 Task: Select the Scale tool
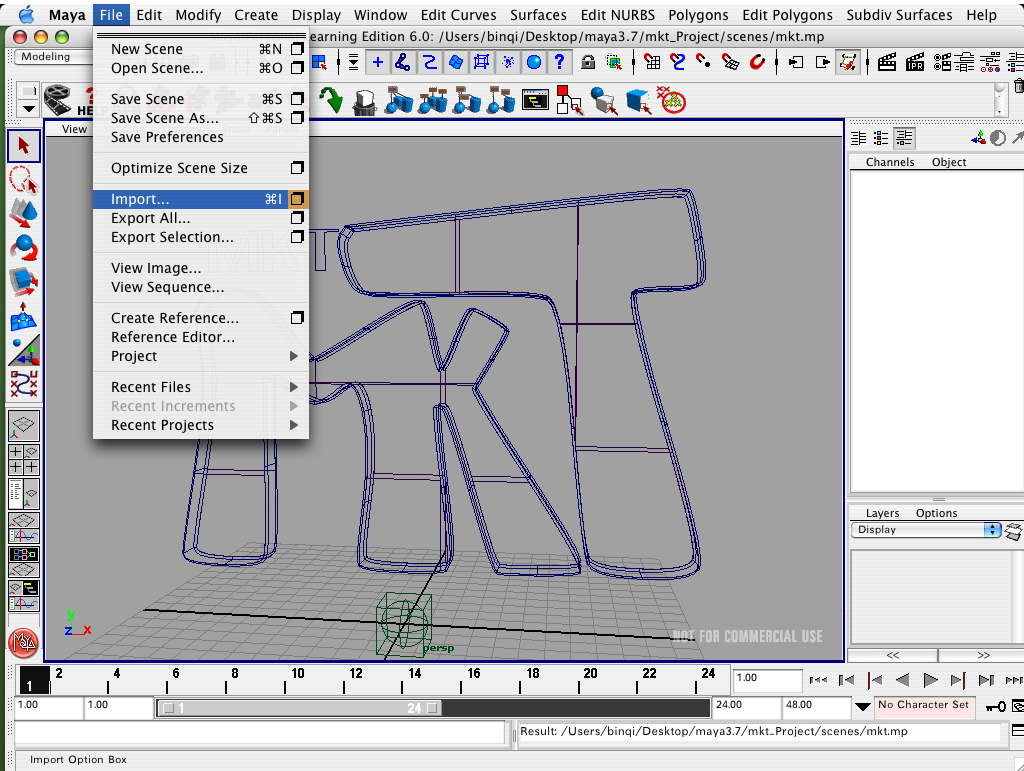tap(24, 281)
